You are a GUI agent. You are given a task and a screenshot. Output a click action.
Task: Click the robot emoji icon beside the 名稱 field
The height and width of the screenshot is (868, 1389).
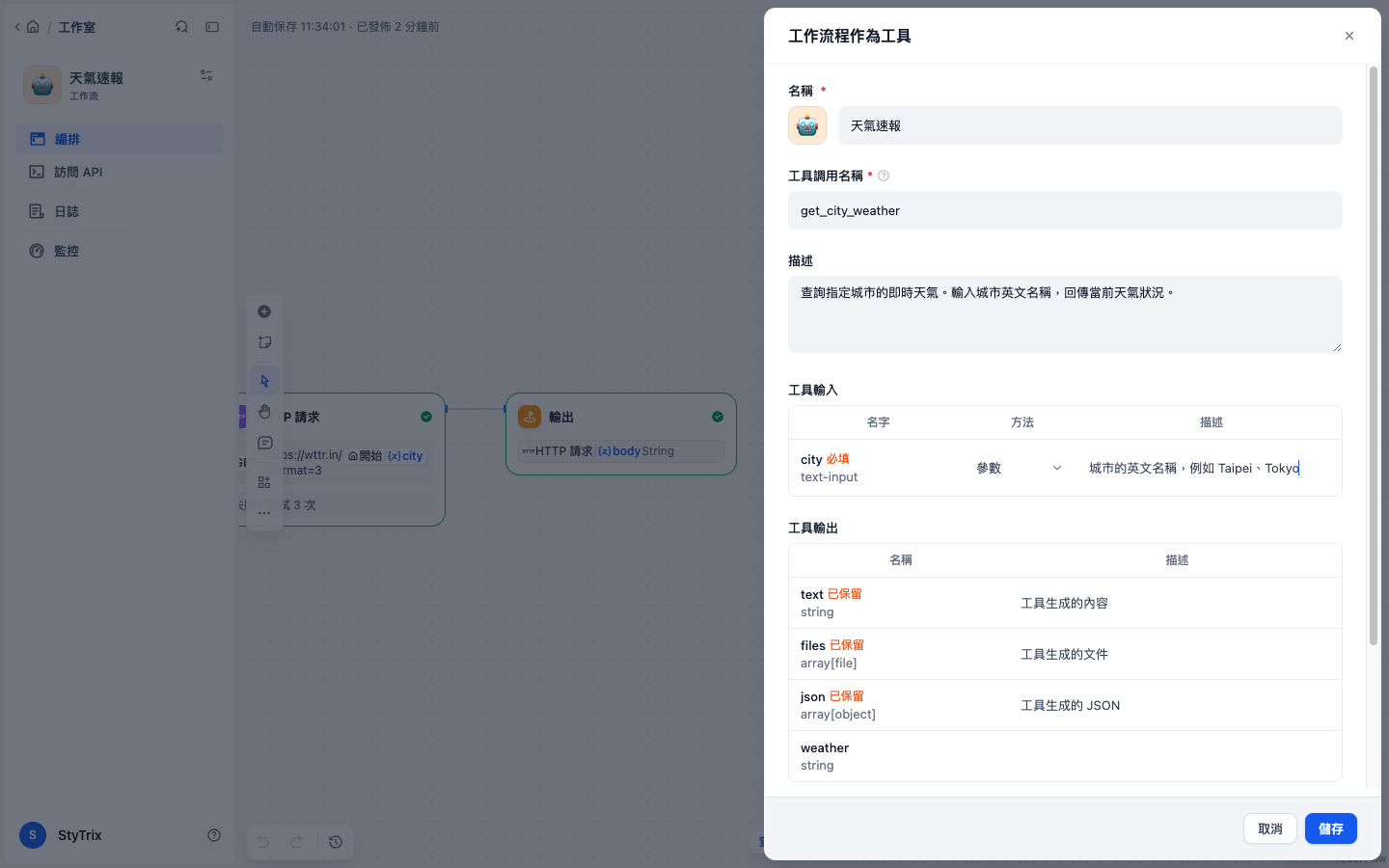click(807, 125)
